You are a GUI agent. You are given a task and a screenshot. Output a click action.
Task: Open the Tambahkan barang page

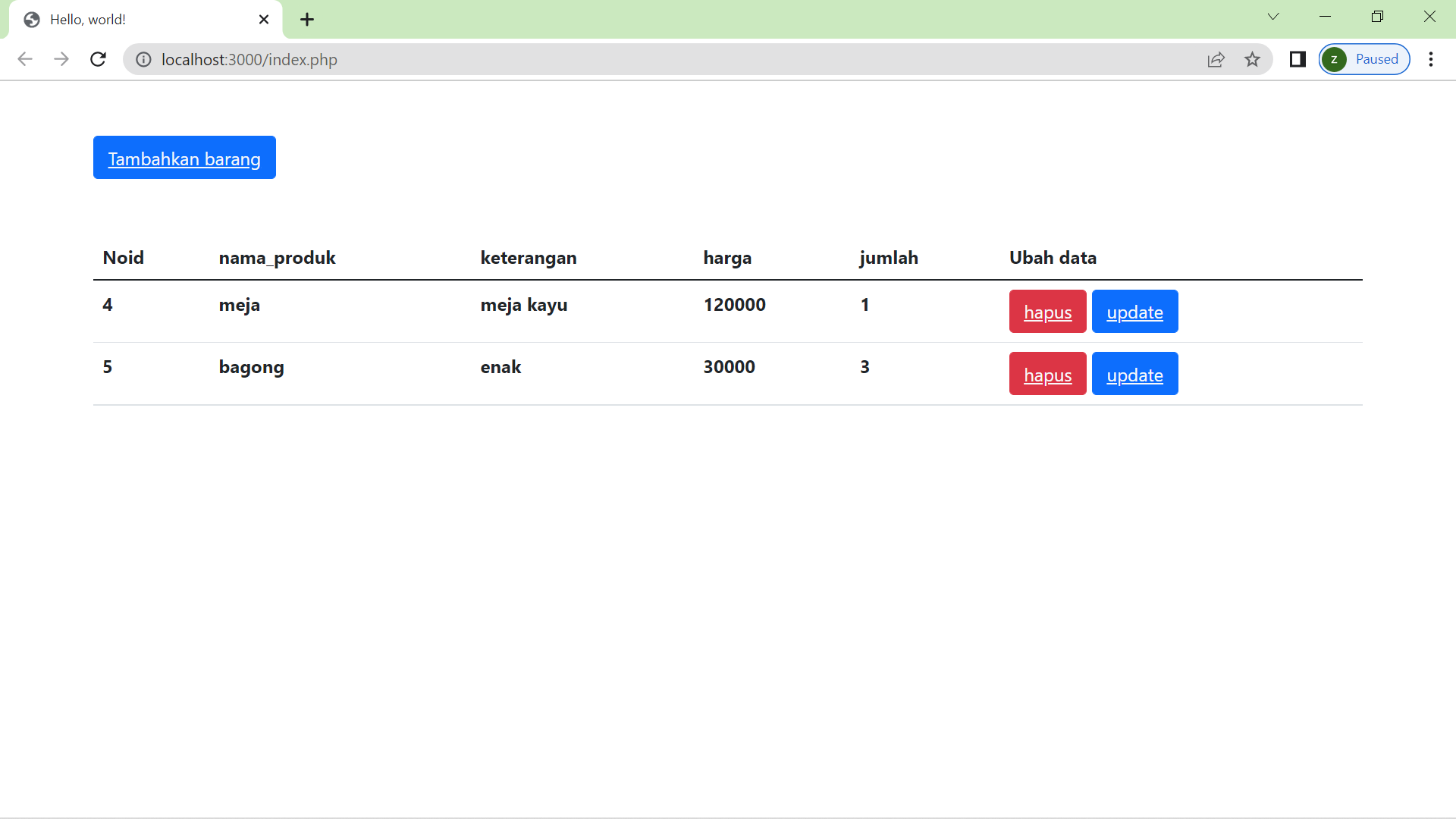point(184,158)
